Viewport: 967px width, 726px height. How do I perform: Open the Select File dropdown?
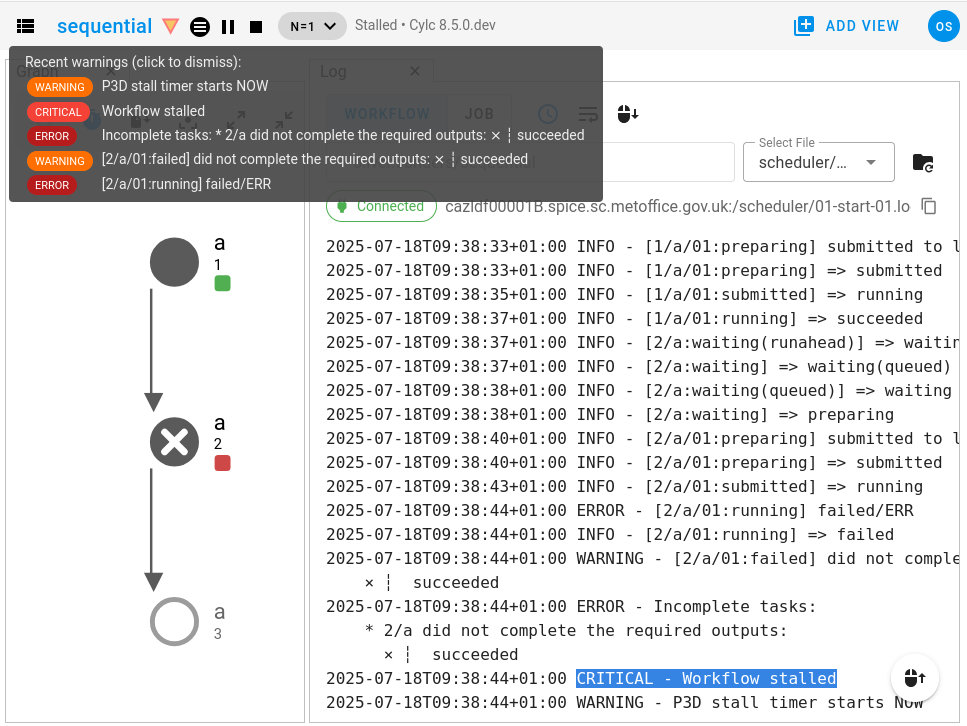[818, 162]
